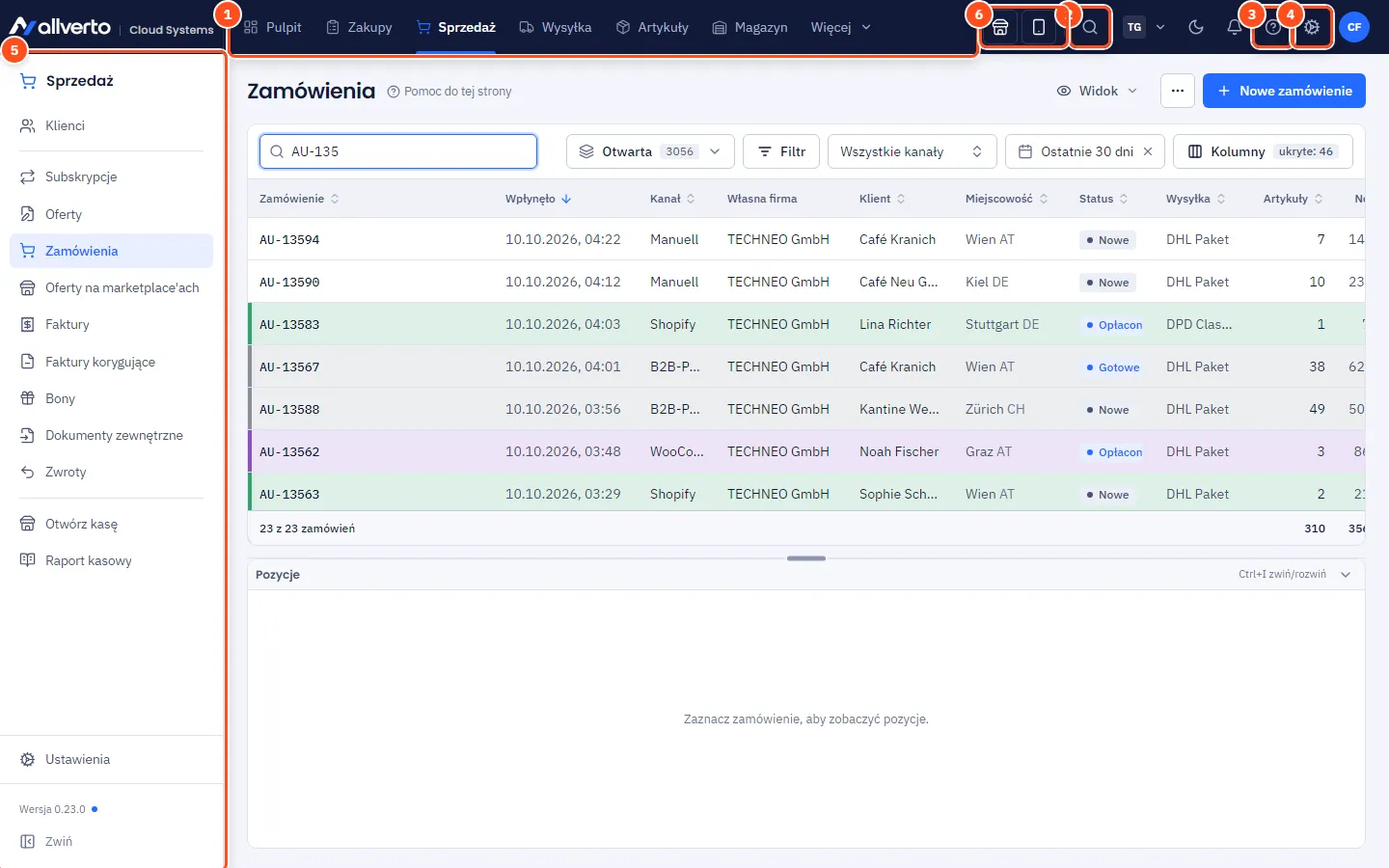Open settings via the gear icon in the top bar
This screenshot has height=868, width=1389.
pyautogui.click(x=1312, y=27)
